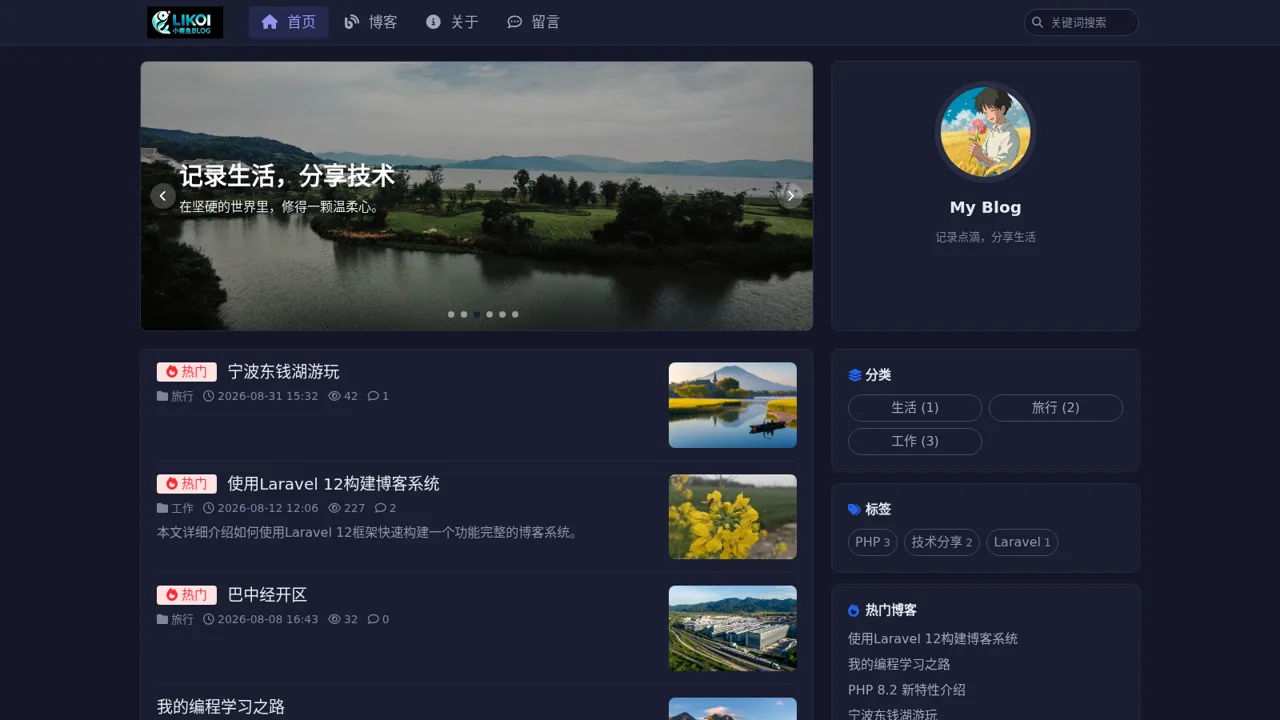
Task: Click the home icon beside 首页
Action: pos(269,22)
